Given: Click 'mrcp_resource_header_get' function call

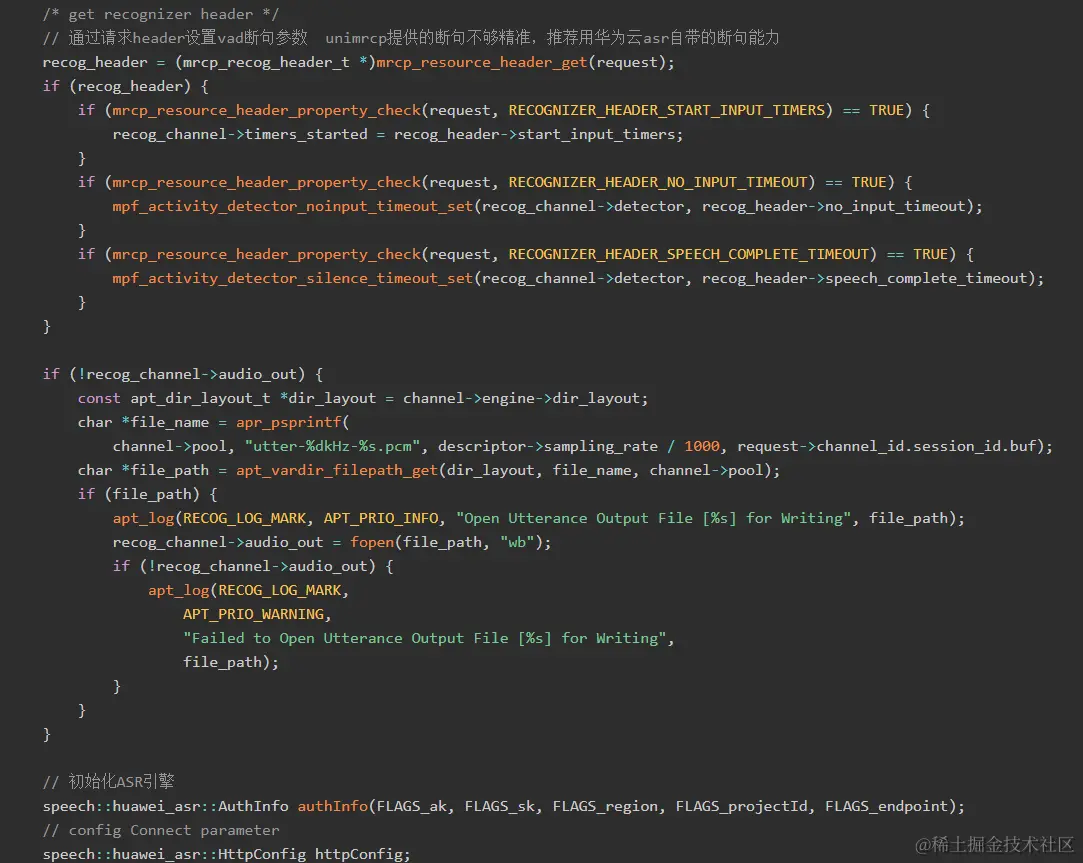Looking at the screenshot, I should point(481,62).
